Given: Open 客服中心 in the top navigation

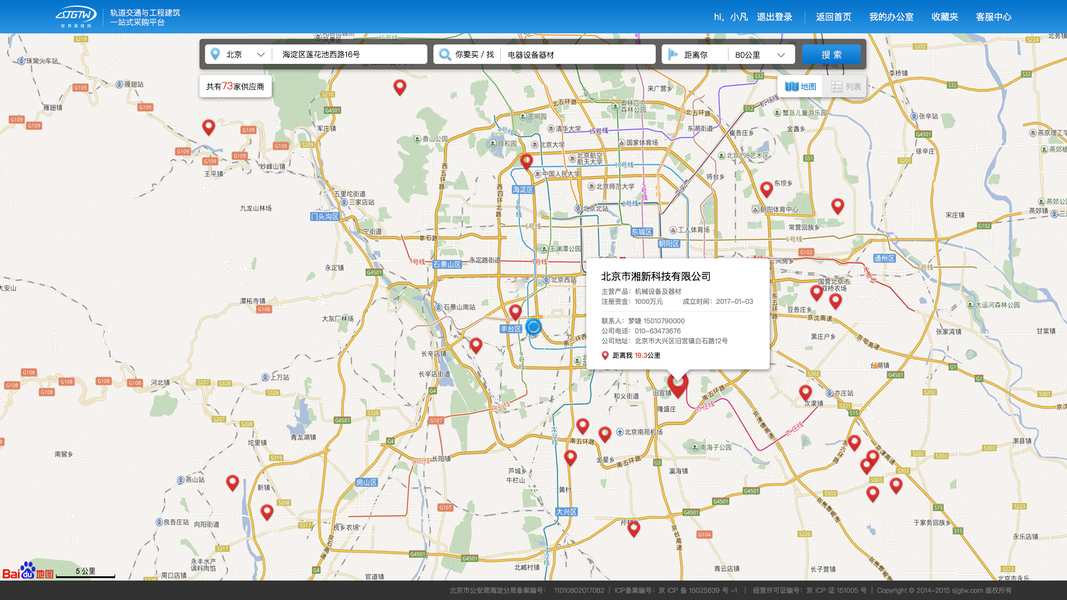Looking at the screenshot, I should pyautogui.click(x=994, y=17).
